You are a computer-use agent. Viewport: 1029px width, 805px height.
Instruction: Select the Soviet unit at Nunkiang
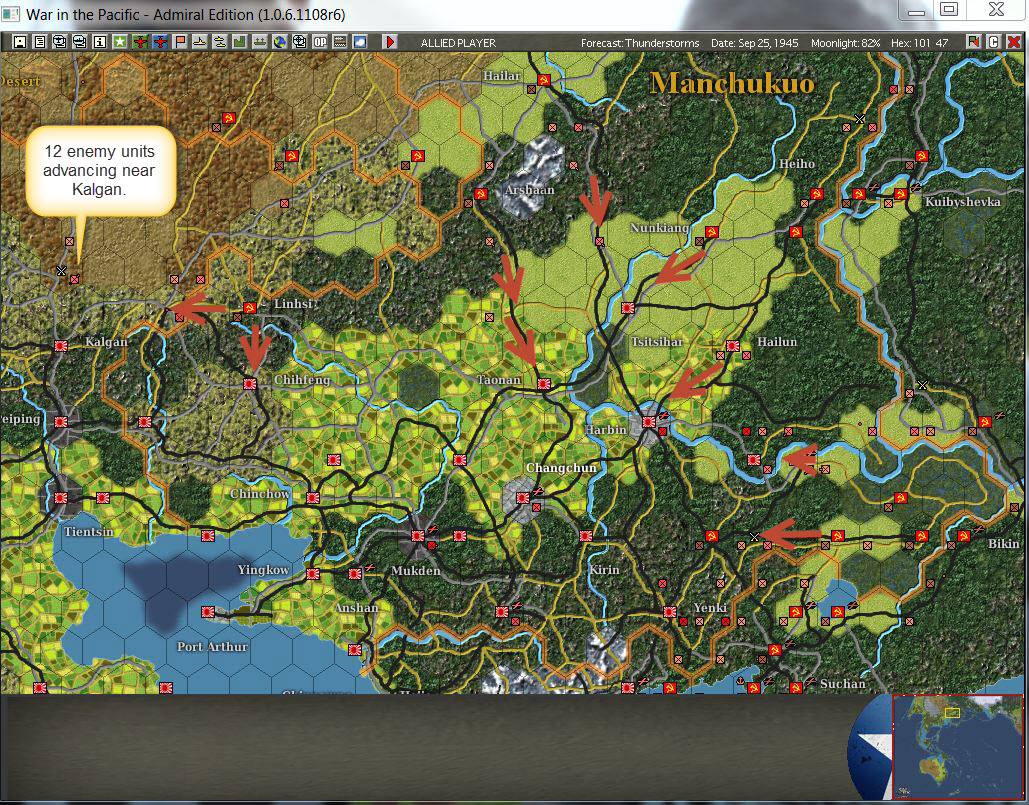711,232
